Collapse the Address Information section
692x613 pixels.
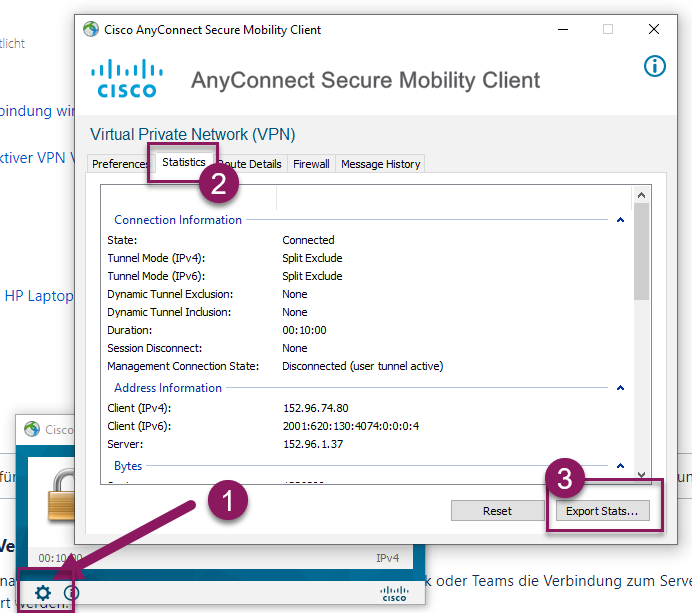pos(621,388)
